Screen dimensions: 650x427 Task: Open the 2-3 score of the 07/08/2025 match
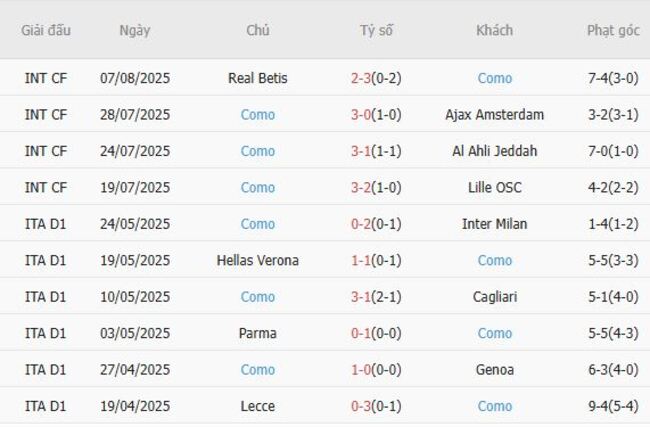(x=361, y=78)
